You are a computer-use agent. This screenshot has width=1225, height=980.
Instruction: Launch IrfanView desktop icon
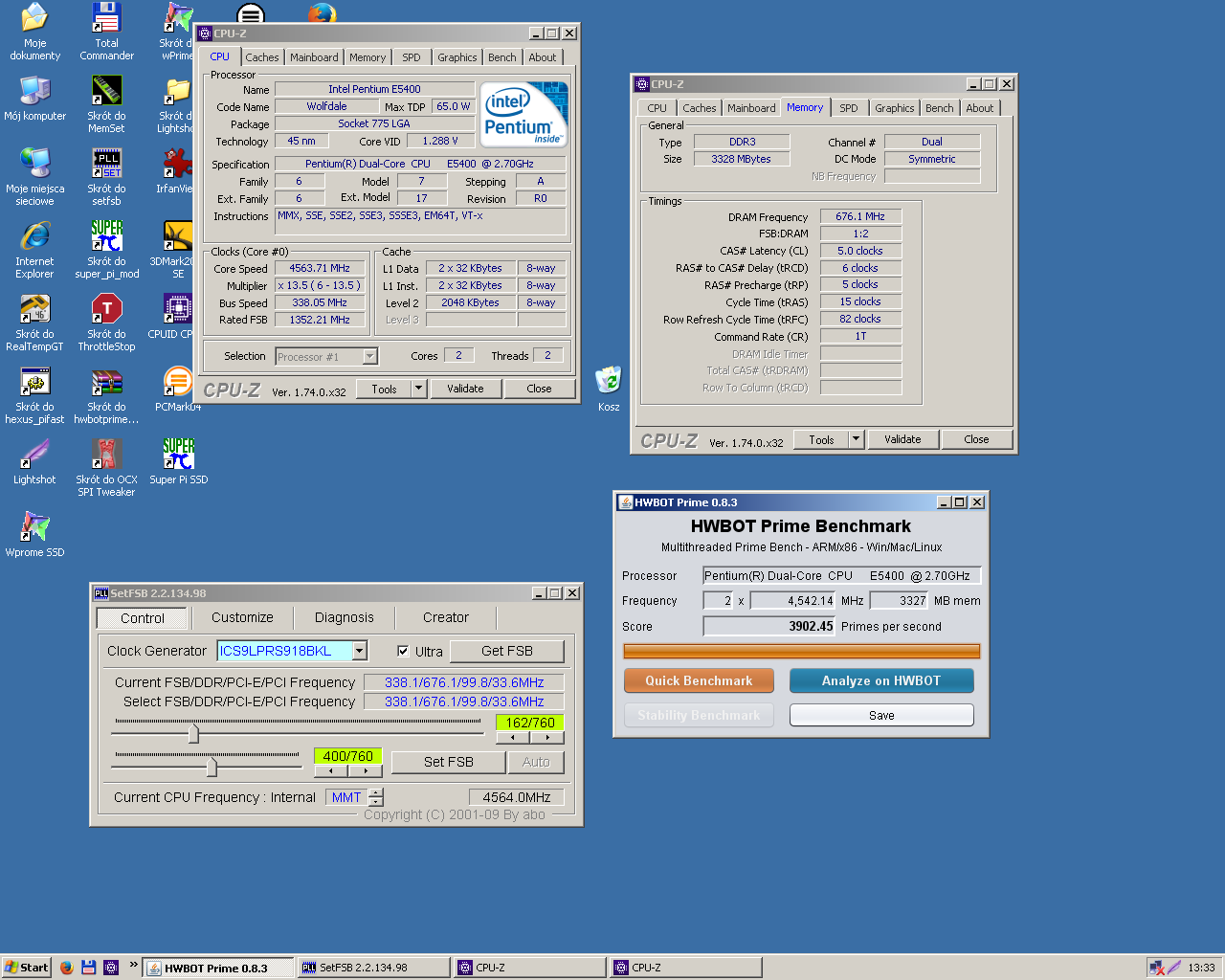(x=176, y=171)
